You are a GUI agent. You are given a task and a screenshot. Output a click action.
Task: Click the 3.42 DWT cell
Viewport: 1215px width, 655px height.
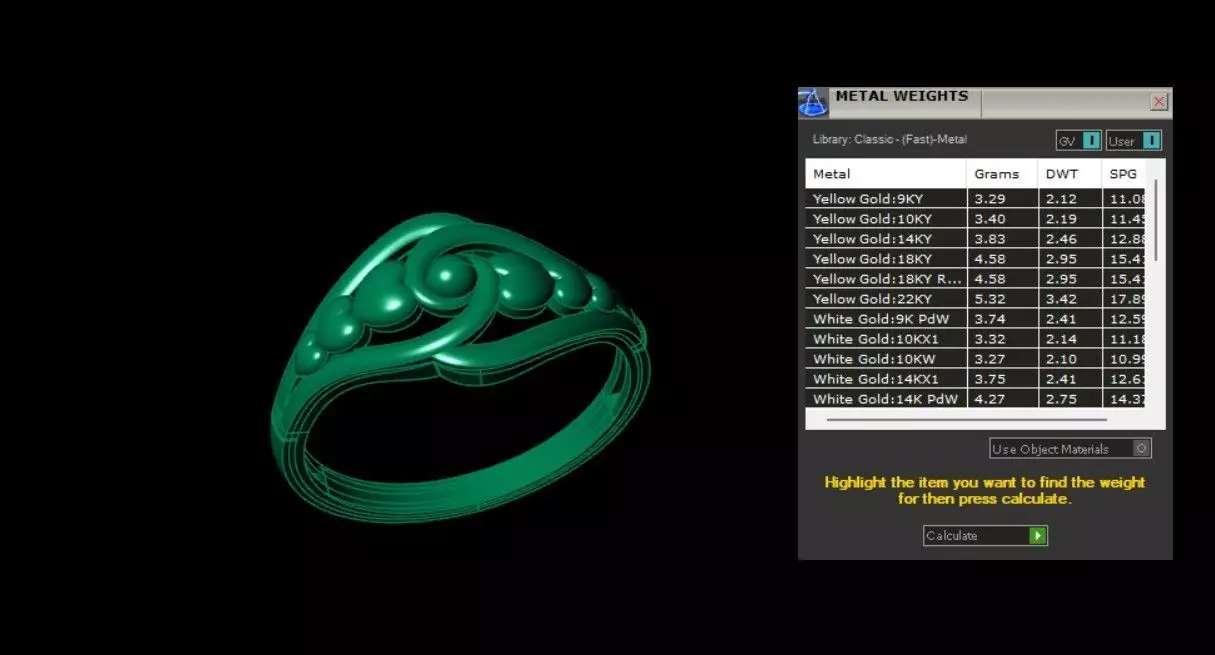tap(1070, 299)
